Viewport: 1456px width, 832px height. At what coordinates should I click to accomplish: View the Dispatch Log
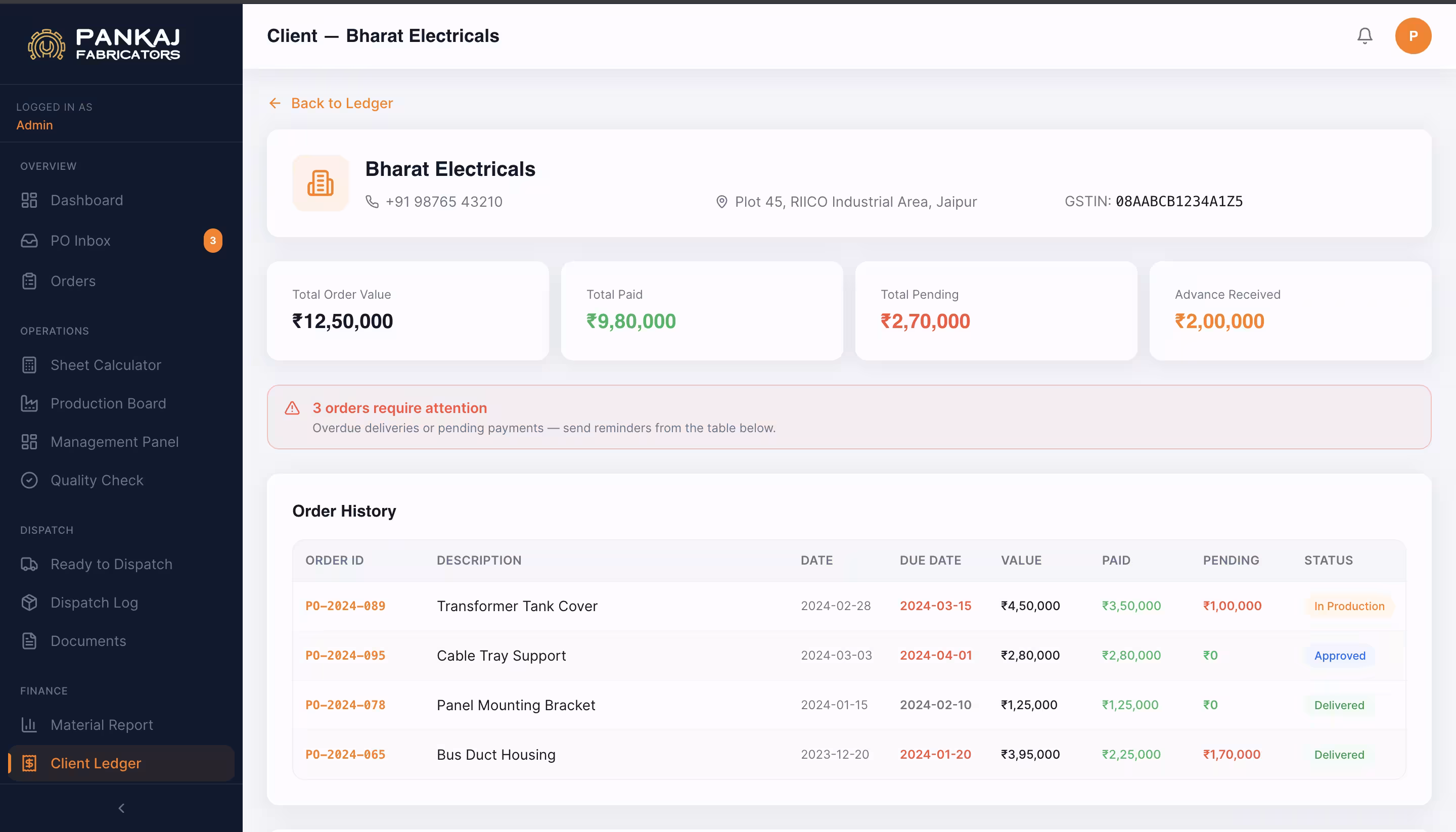94,603
